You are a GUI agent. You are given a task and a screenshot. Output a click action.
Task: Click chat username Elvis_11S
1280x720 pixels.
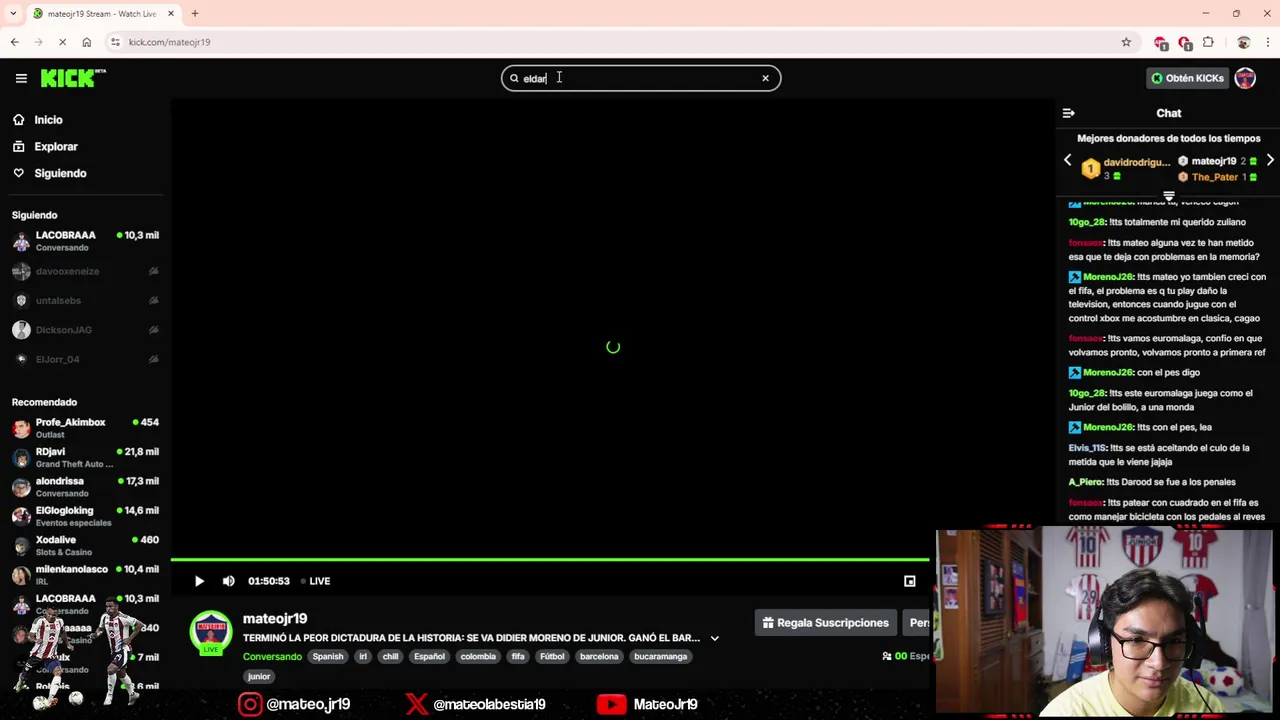pyautogui.click(x=1087, y=448)
